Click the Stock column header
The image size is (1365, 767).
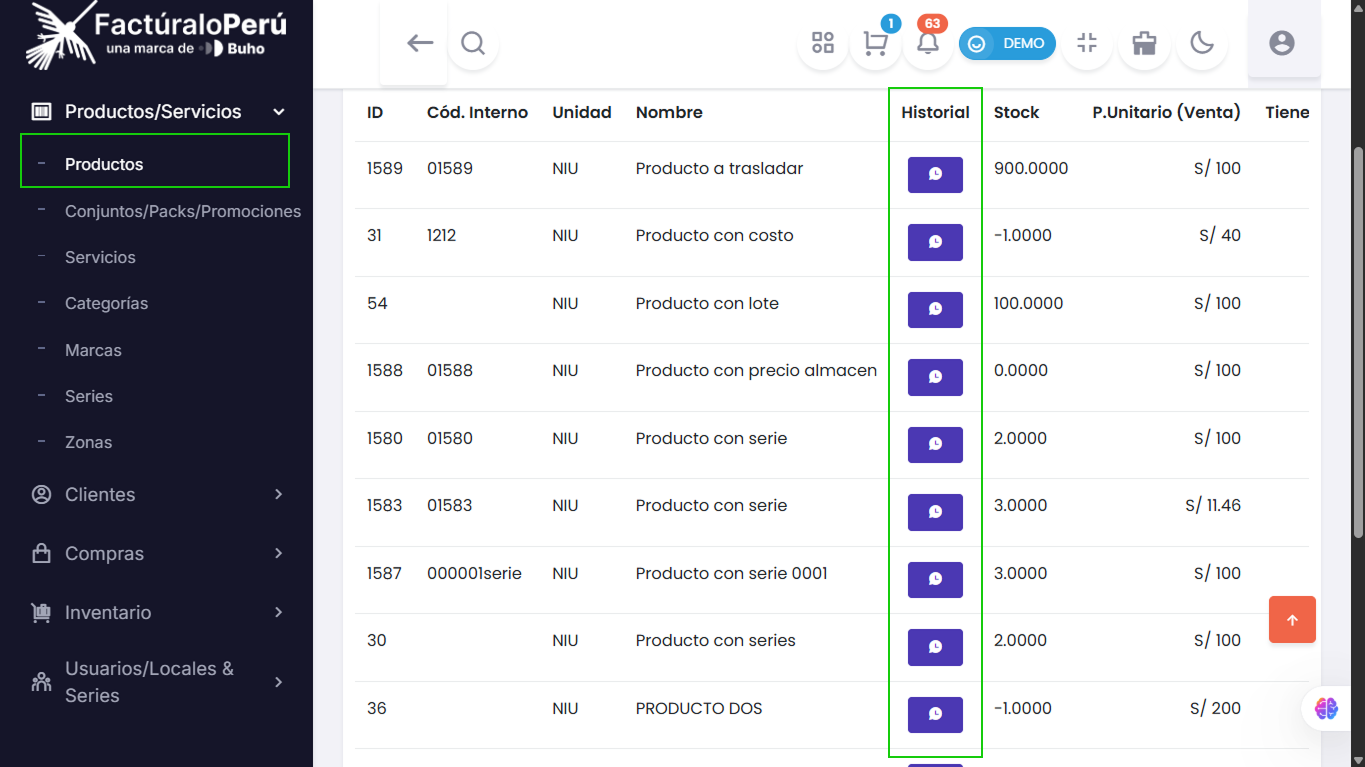1017,112
